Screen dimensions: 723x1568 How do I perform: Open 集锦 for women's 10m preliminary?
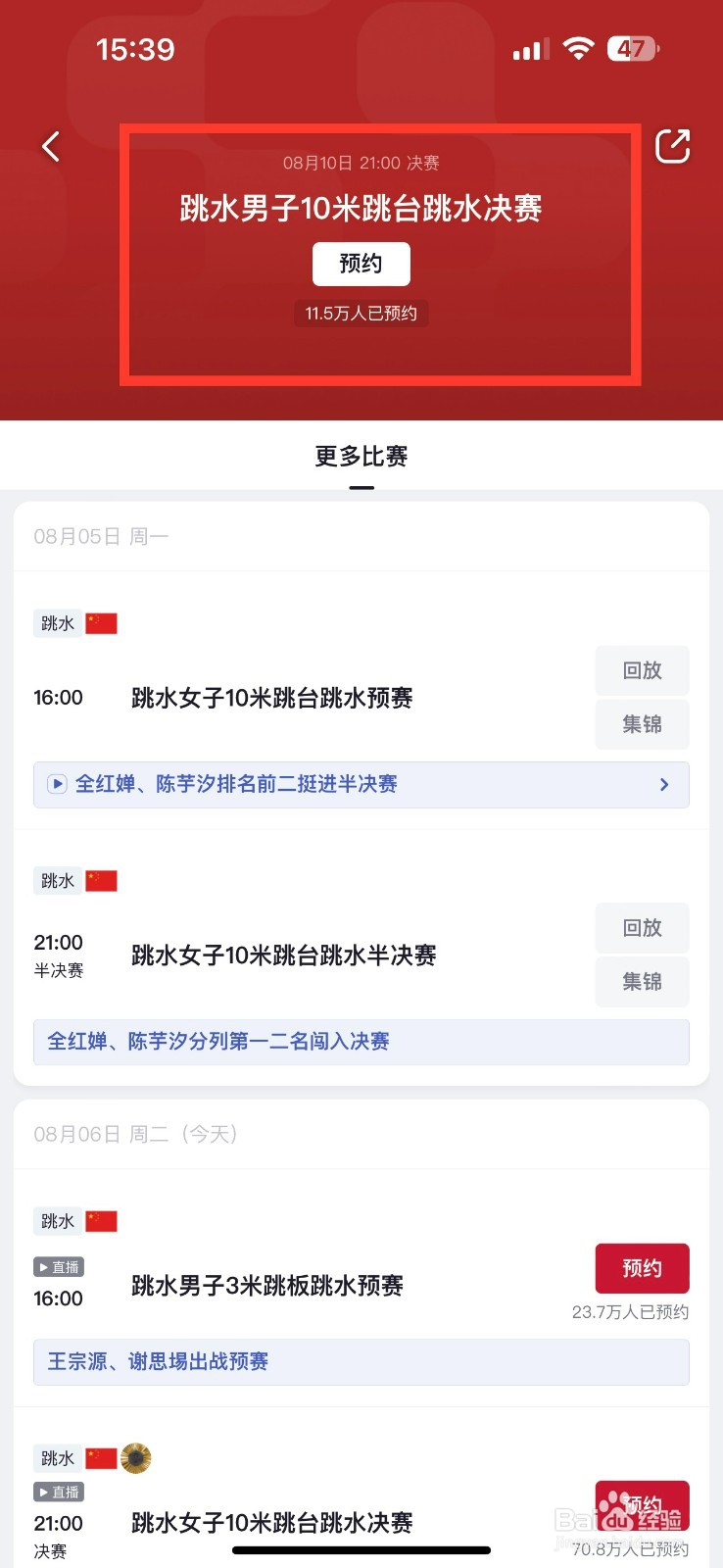pos(642,724)
